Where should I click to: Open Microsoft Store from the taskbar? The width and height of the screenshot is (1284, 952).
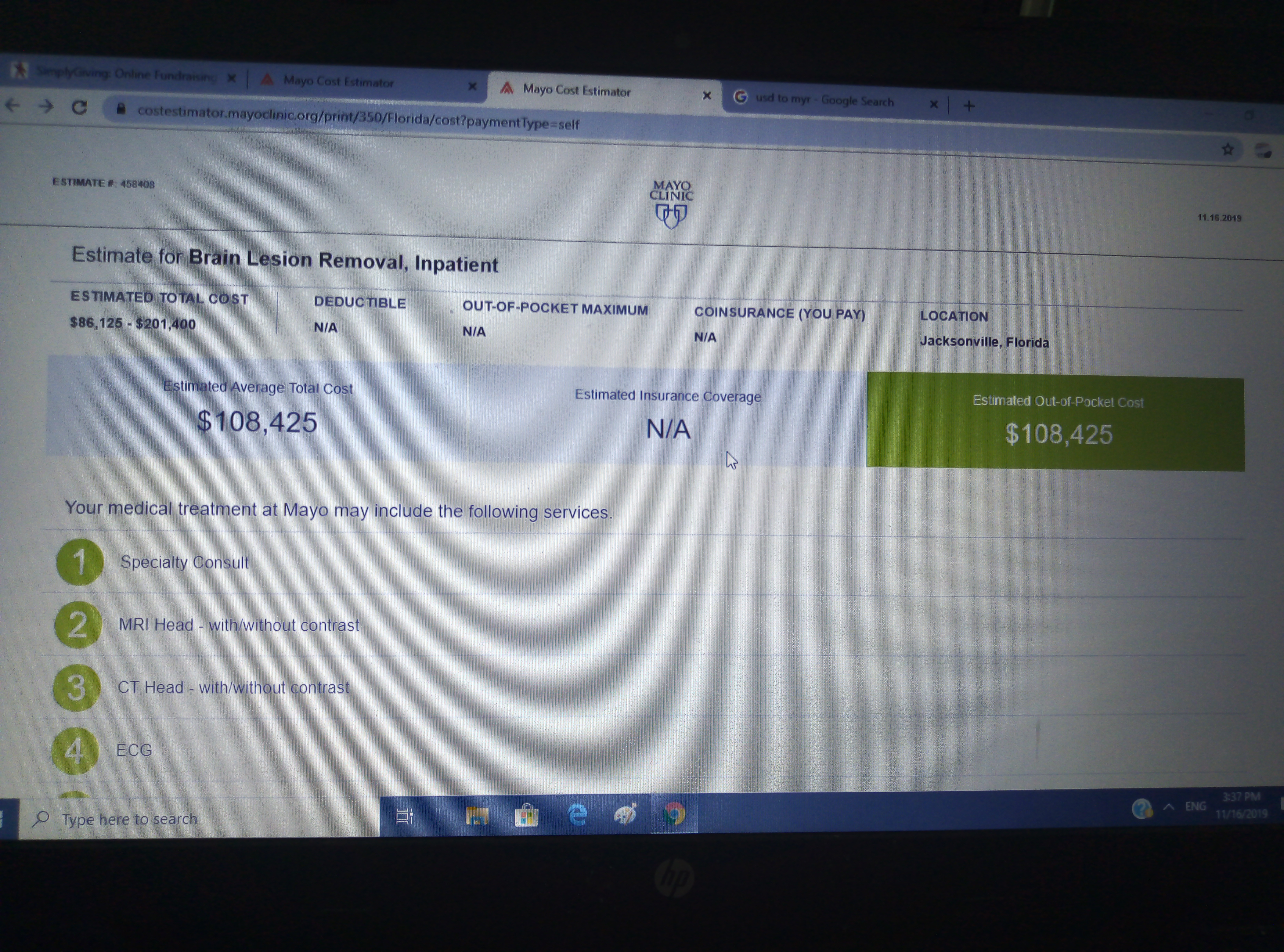coord(526,815)
